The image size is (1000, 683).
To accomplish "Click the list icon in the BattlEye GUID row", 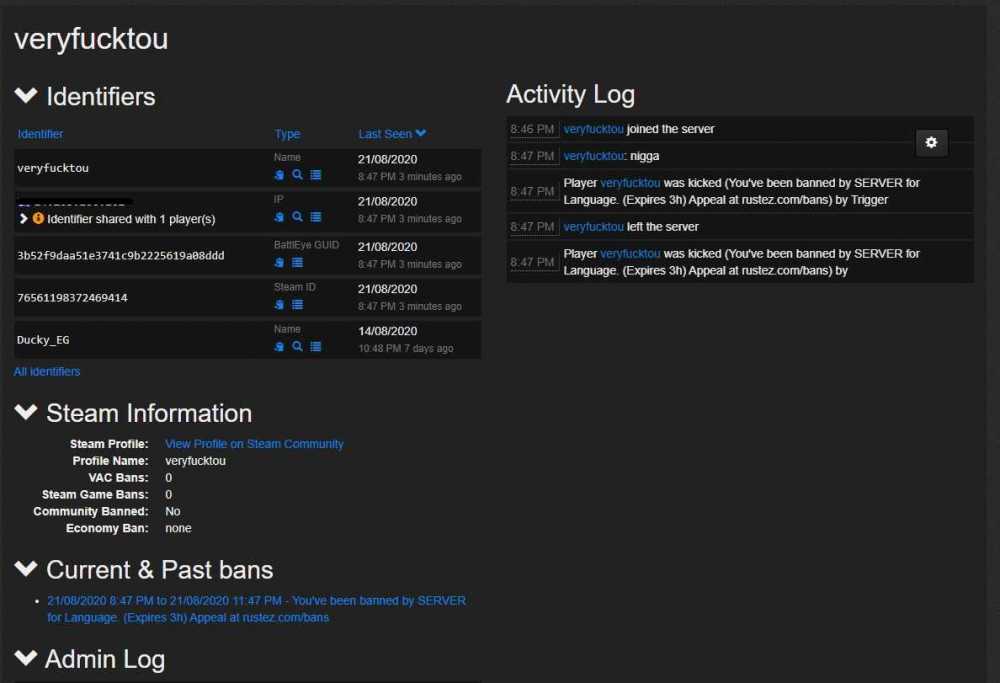I will click(x=297, y=263).
